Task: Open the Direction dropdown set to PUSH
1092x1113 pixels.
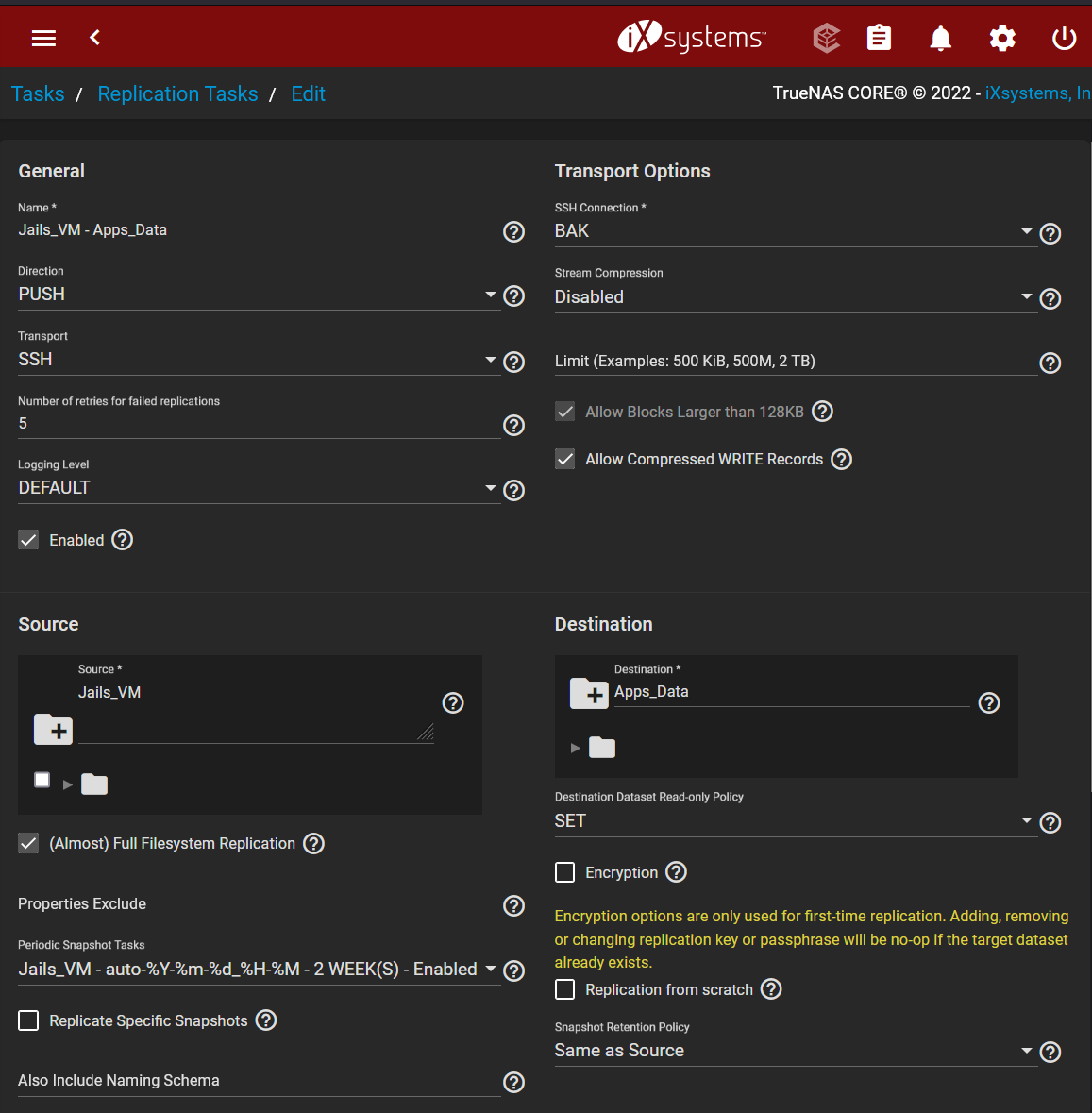Action: click(257, 295)
